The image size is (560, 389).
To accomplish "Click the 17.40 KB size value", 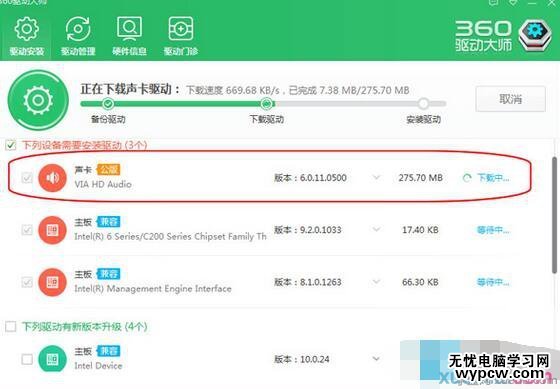I will point(420,230).
